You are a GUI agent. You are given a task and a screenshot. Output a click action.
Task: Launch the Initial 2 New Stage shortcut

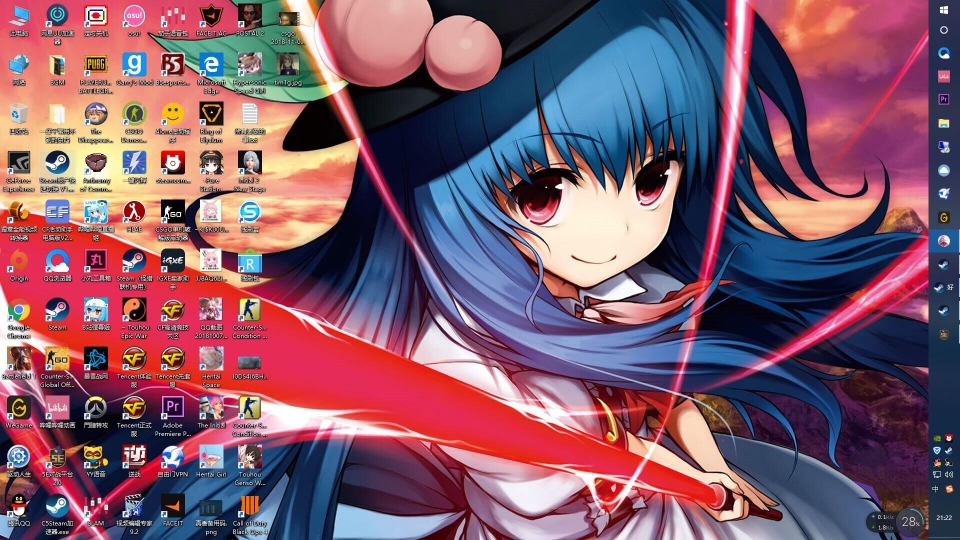250,171
